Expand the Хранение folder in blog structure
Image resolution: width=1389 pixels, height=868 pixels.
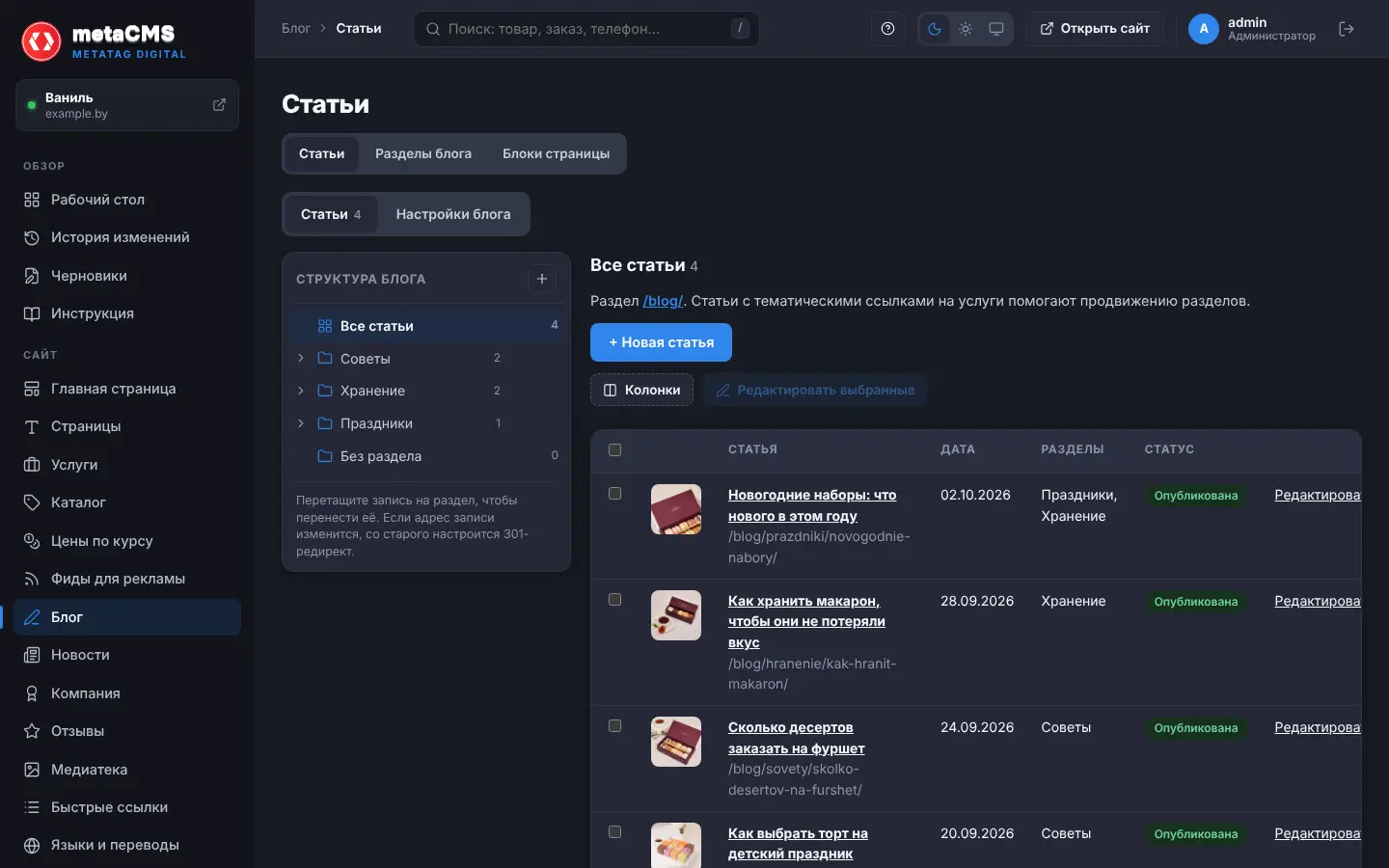301,391
